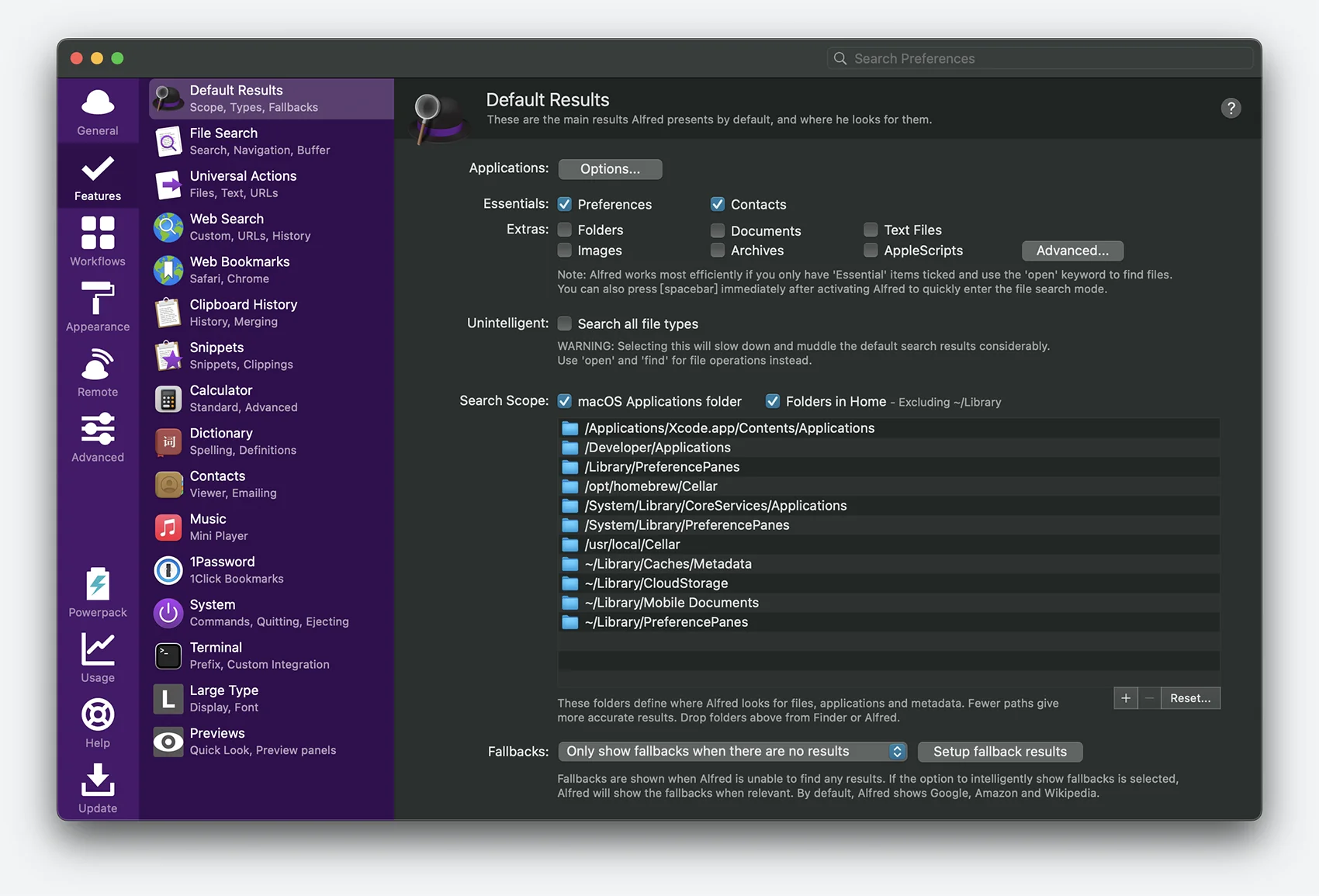Toggle macOS Applications folder checkbox
Viewport: 1319px width, 896px height.
click(565, 401)
